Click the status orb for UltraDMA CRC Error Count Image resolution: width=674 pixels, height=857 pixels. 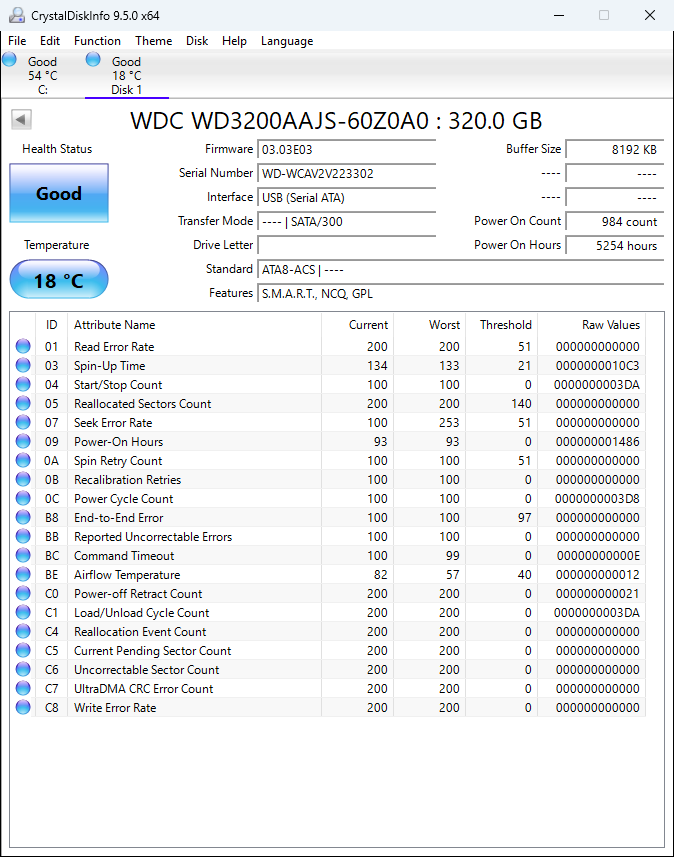point(23,688)
